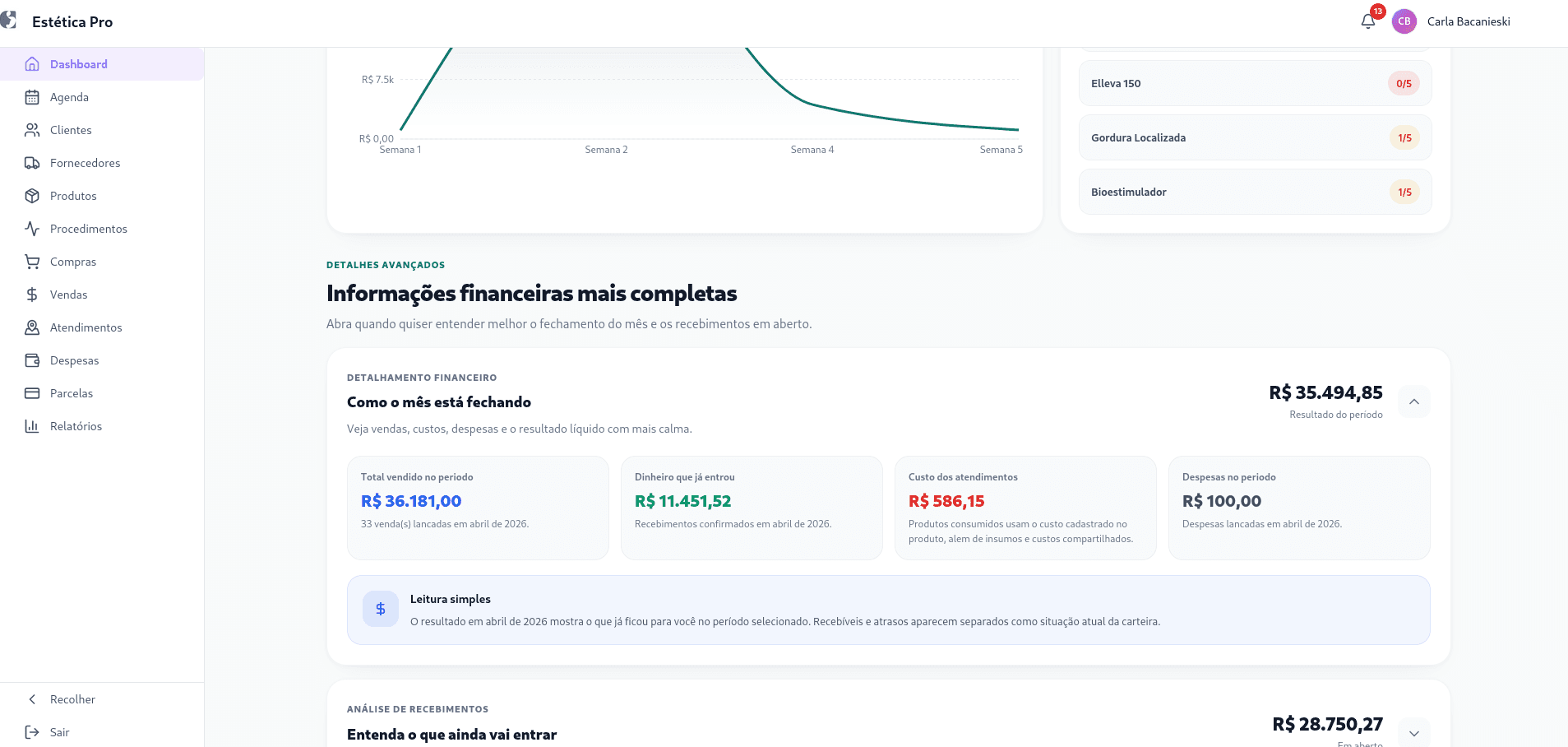Click the Elleva 150 progress badge 0/5
This screenshot has height=747, width=1568.
pos(1404,83)
